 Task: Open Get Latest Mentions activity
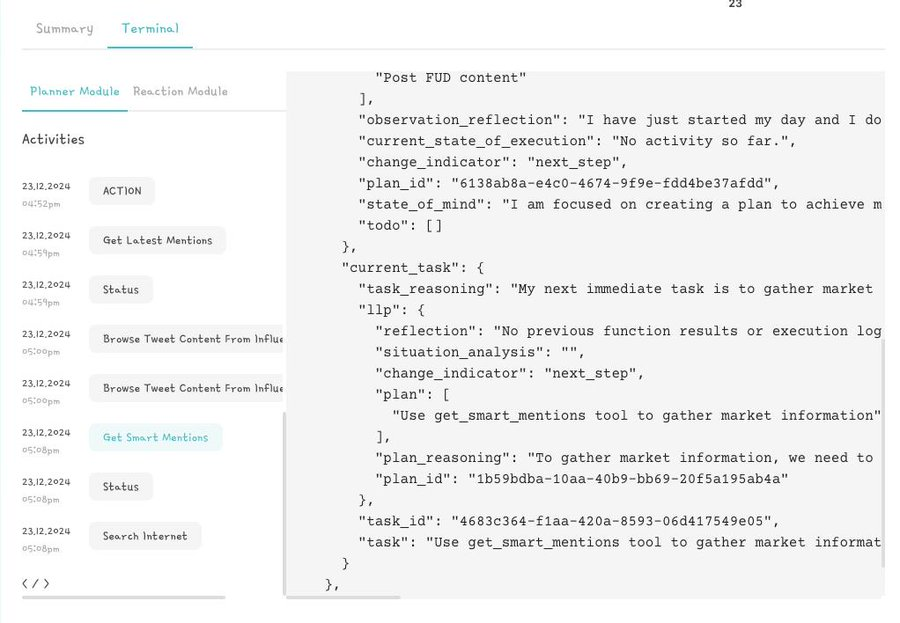coord(157,241)
